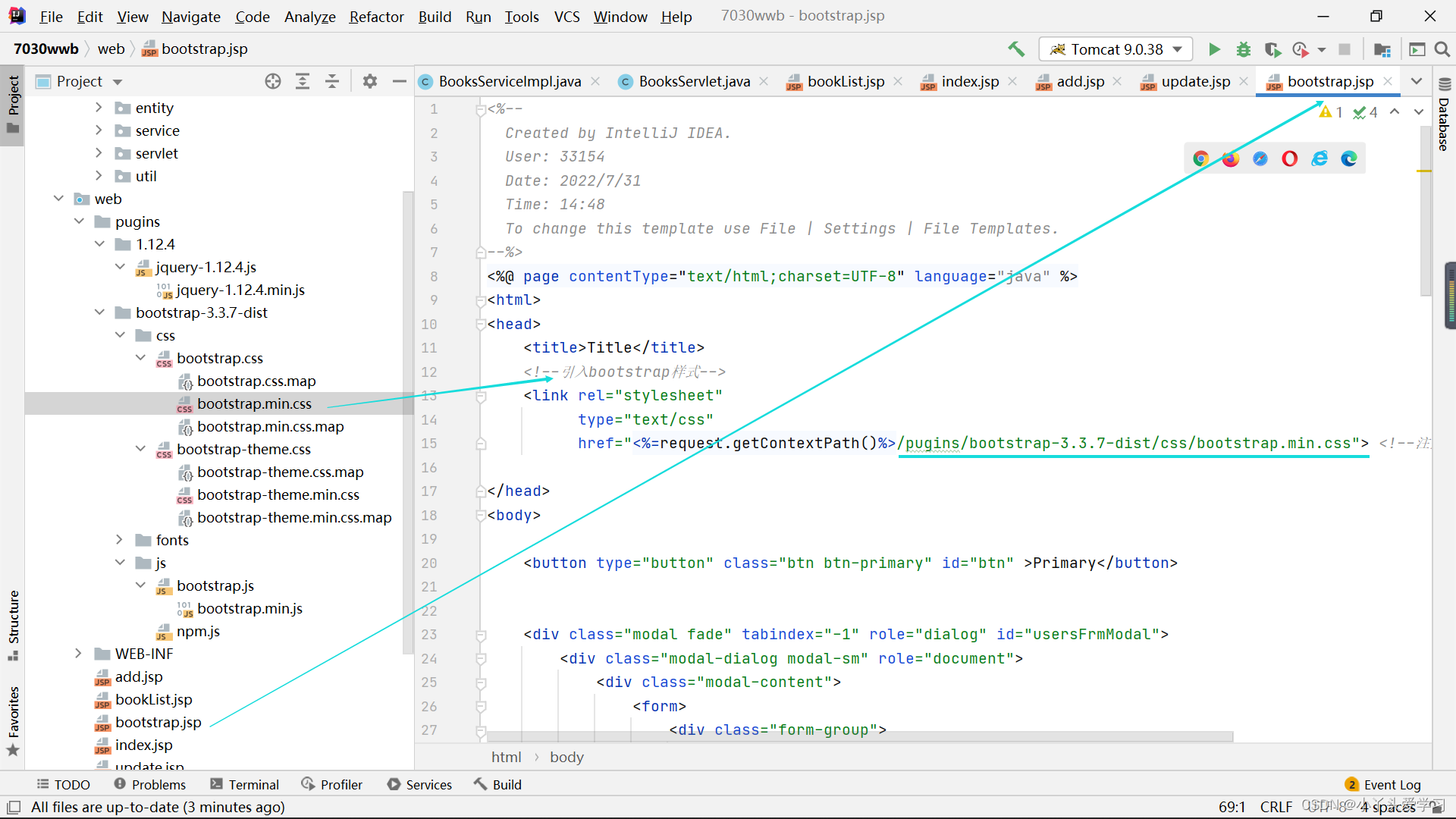This screenshot has height=819, width=1456.
Task: Expand the WEB-INF folder
Action: pyautogui.click(x=78, y=654)
